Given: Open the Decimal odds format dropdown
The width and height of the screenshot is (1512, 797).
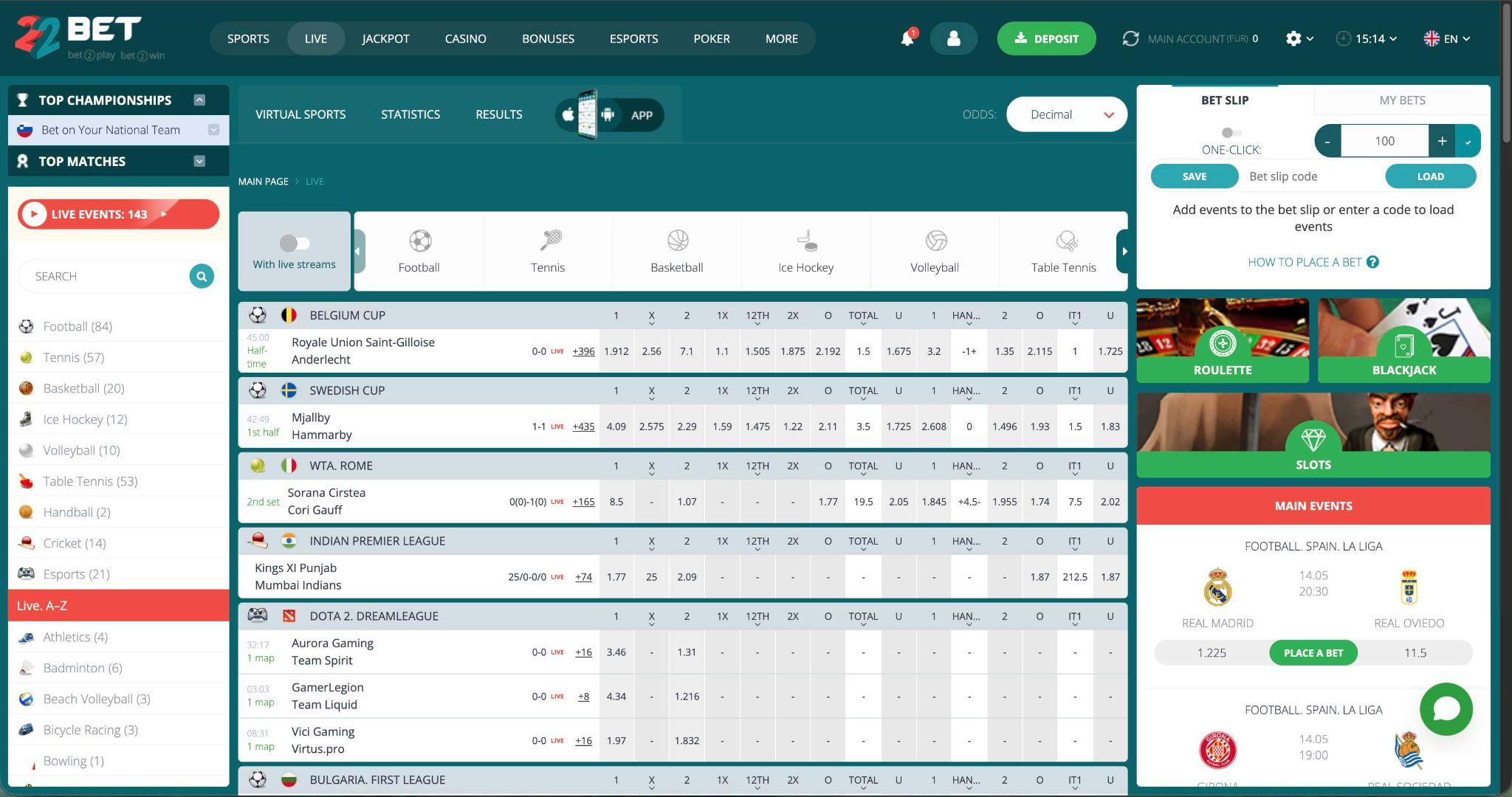Looking at the screenshot, I should point(1066,114).
